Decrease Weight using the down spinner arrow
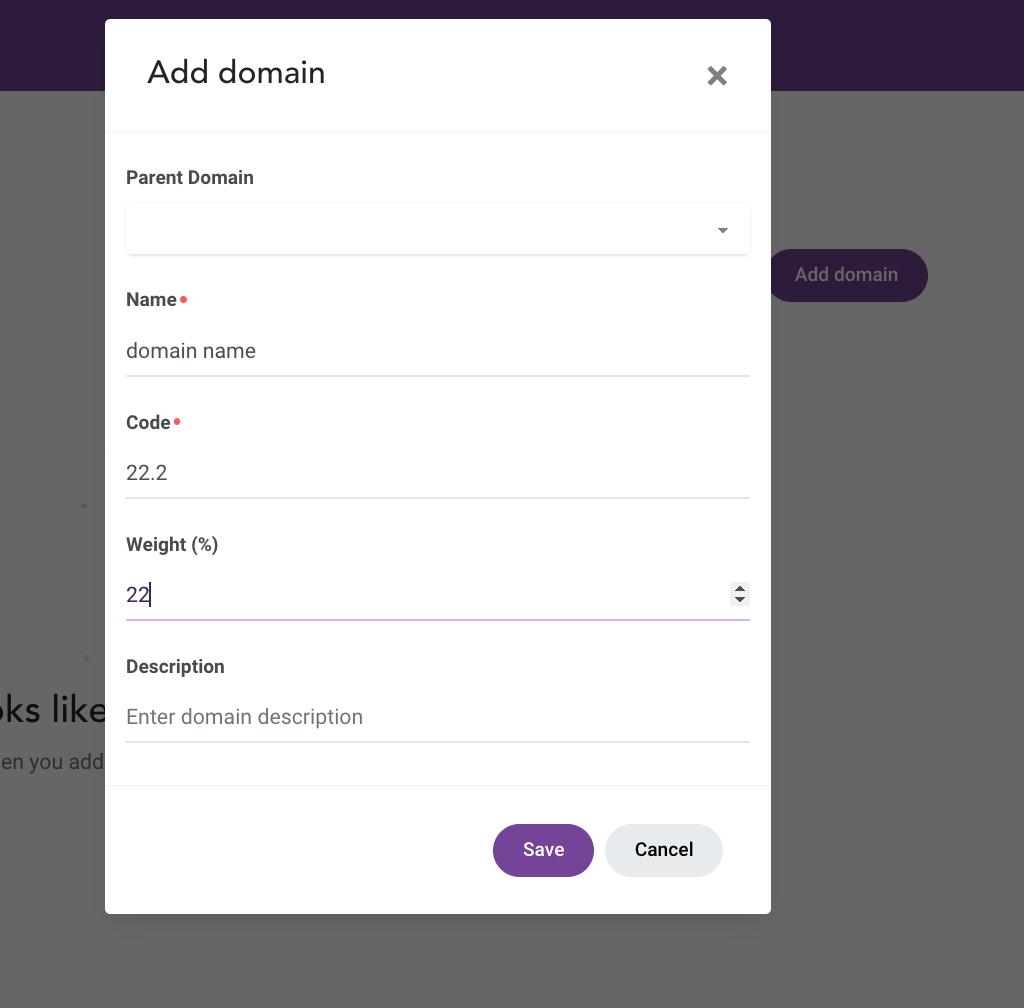 pos(740,599)
